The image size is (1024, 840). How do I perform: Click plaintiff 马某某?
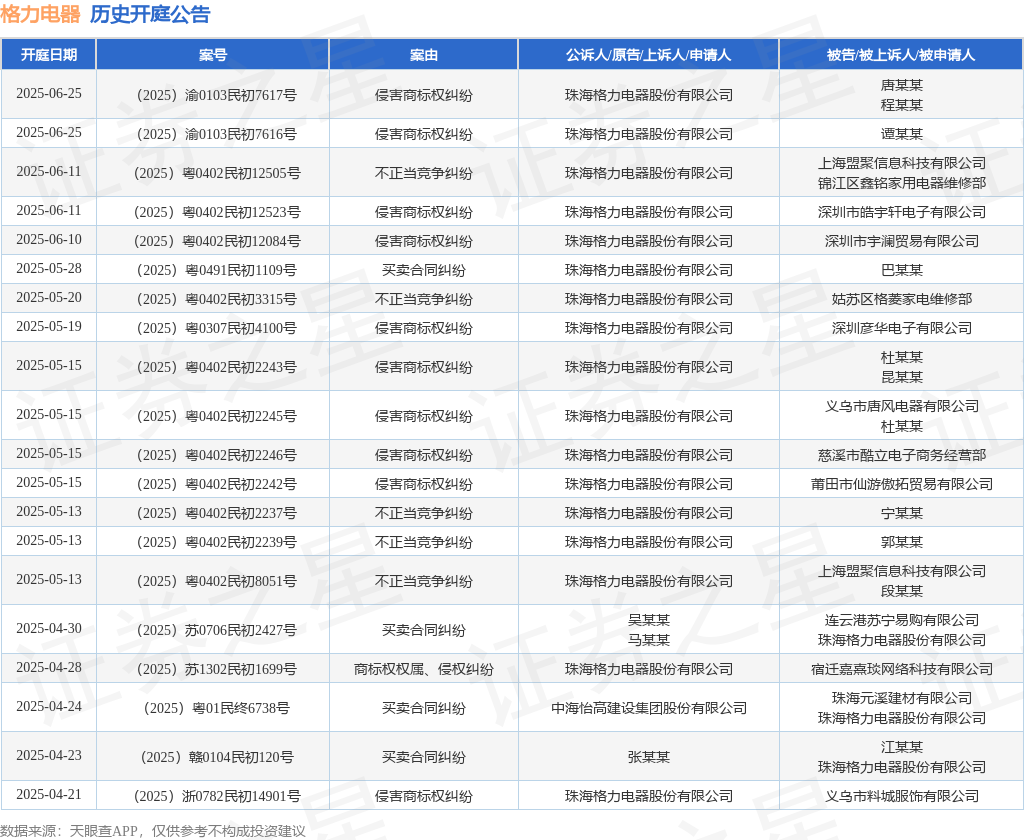648,640
